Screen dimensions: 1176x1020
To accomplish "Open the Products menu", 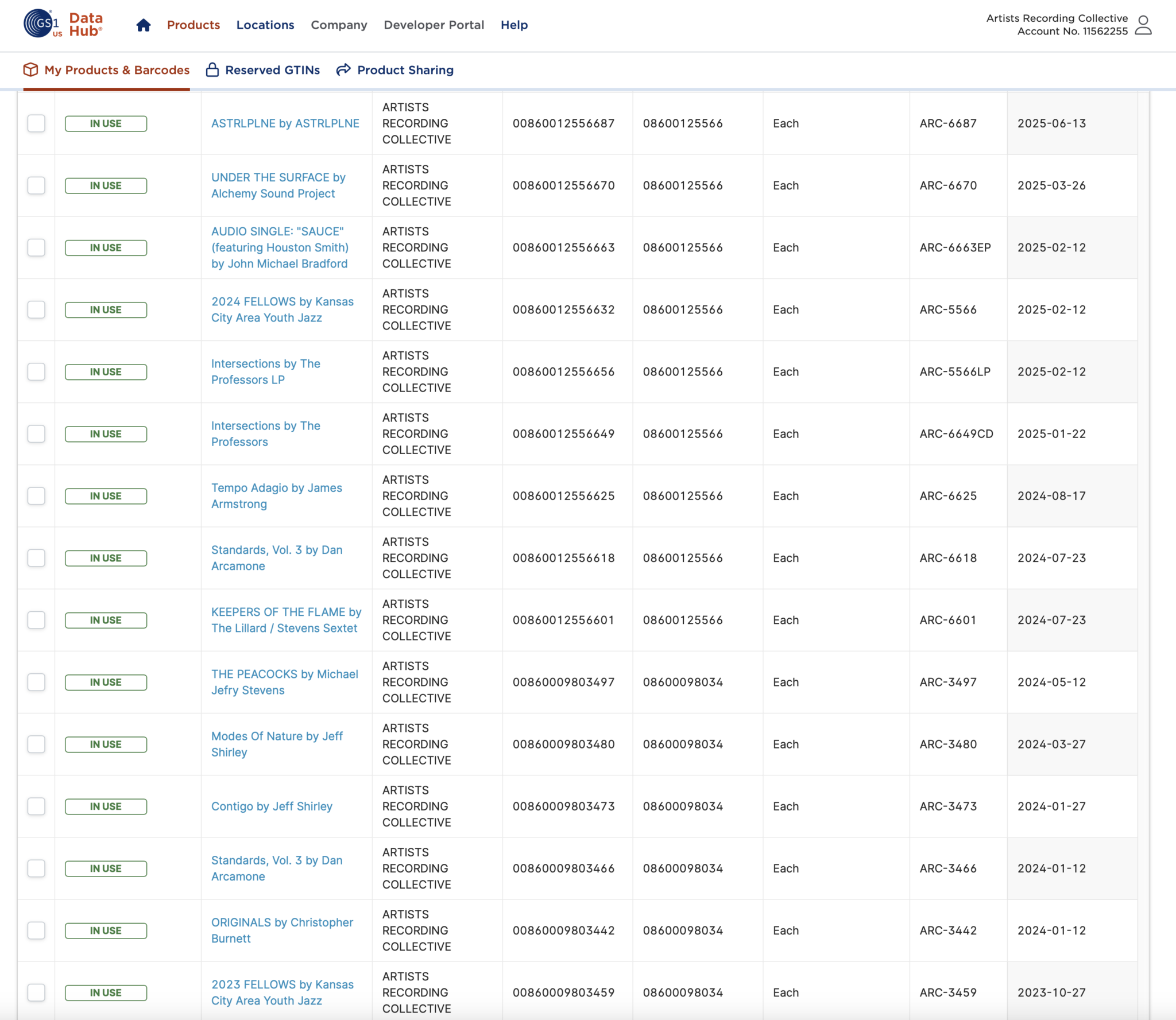I will tap(194, 25).
